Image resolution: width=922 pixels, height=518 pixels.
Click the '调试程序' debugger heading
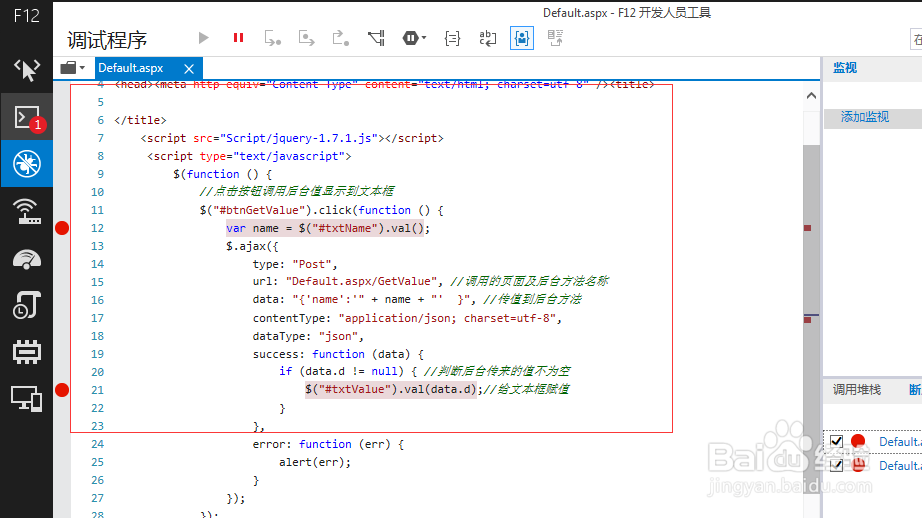(107, 40)
